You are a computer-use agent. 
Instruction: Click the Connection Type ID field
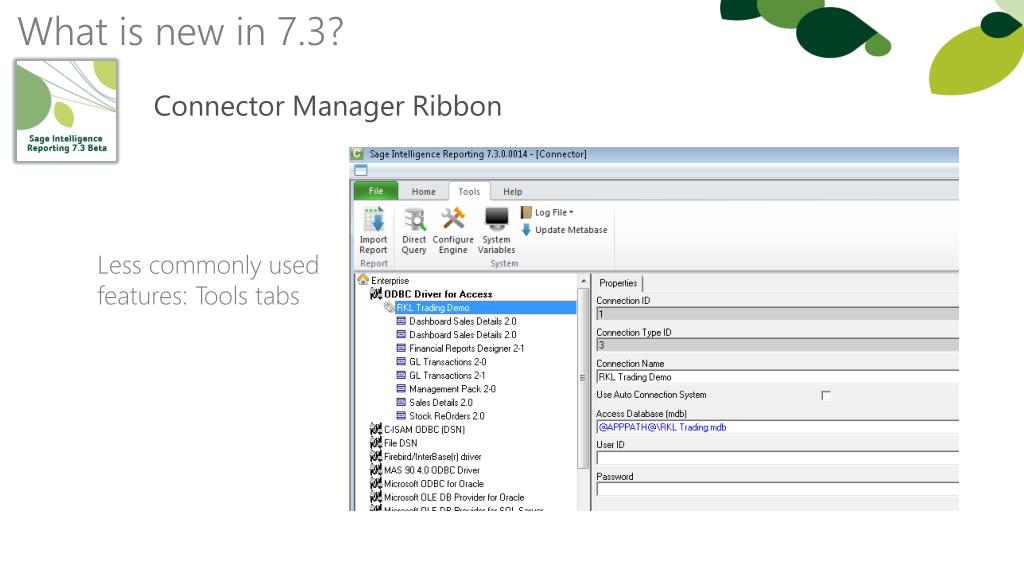pos(777,345)
